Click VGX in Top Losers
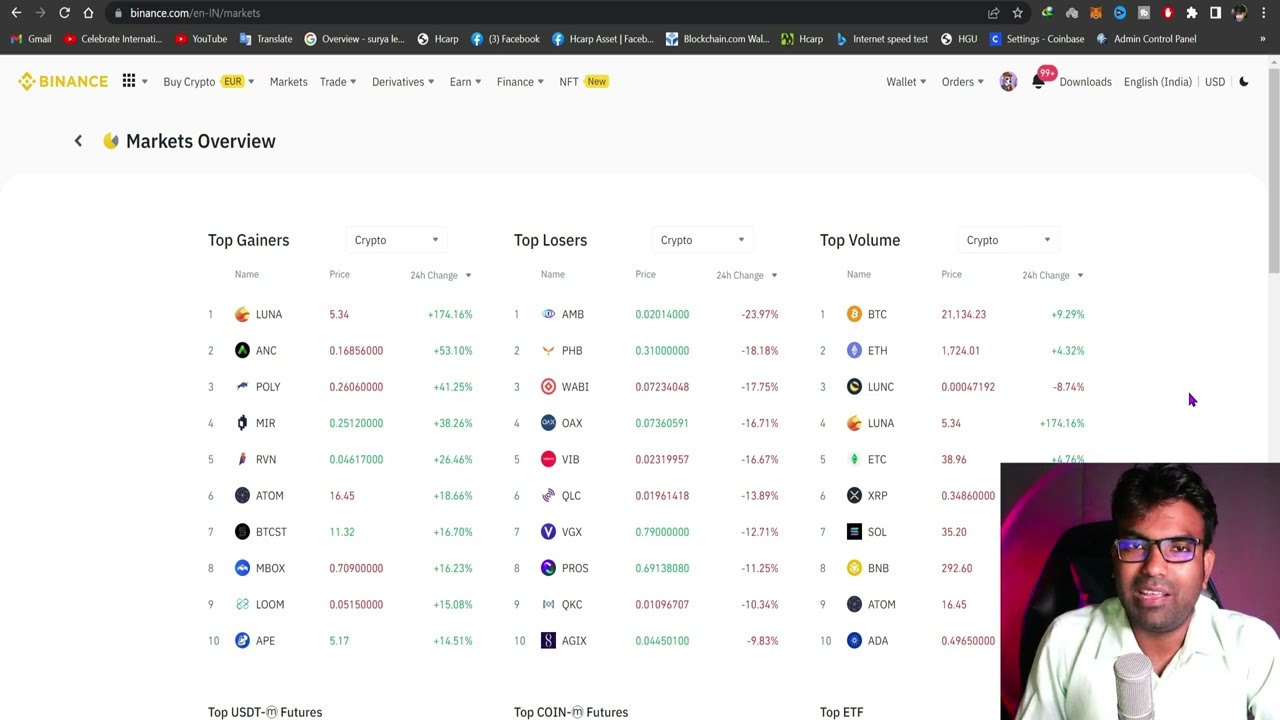The image size is (1280, 720). point(571,532)
